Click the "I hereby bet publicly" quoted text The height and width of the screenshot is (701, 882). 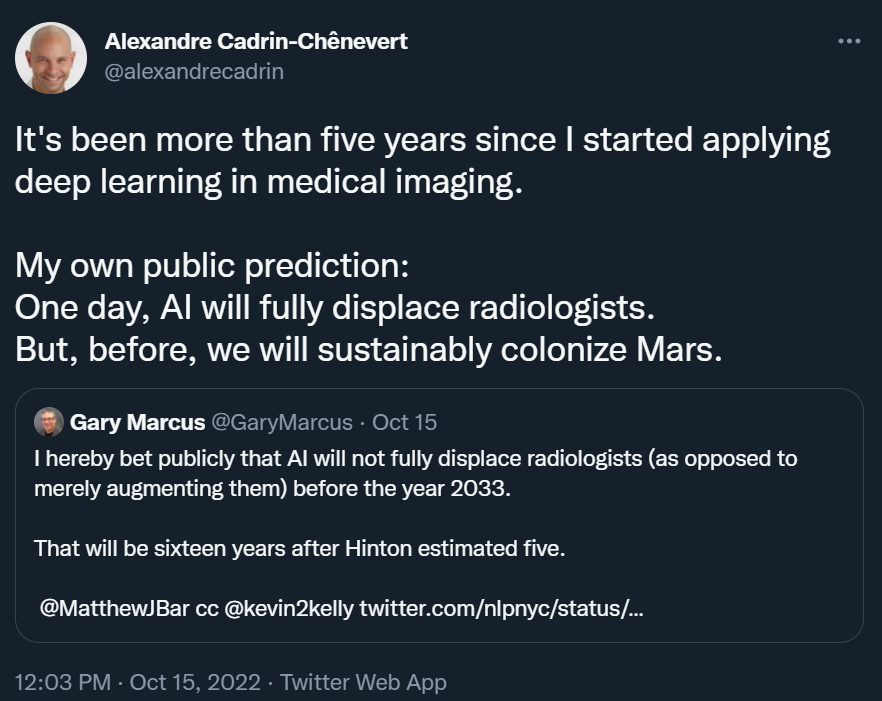415,459
